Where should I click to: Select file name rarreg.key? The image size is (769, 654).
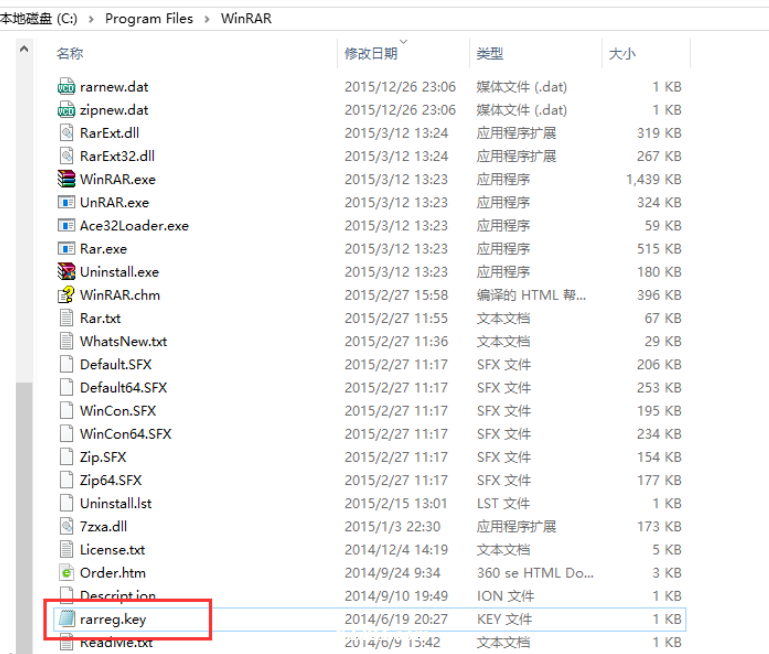coord(113,619)
